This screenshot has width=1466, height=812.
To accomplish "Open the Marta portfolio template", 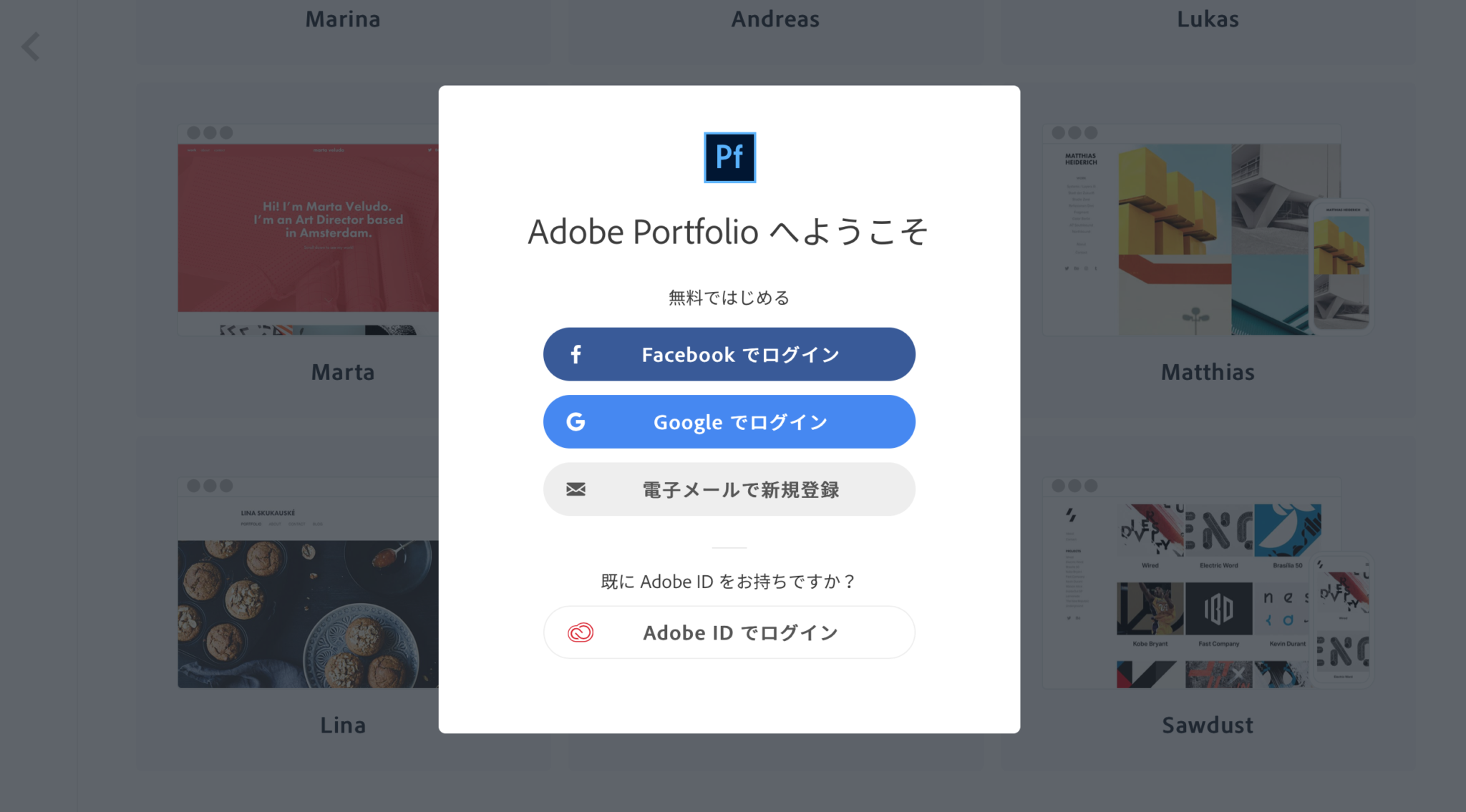I will [308, 229].
